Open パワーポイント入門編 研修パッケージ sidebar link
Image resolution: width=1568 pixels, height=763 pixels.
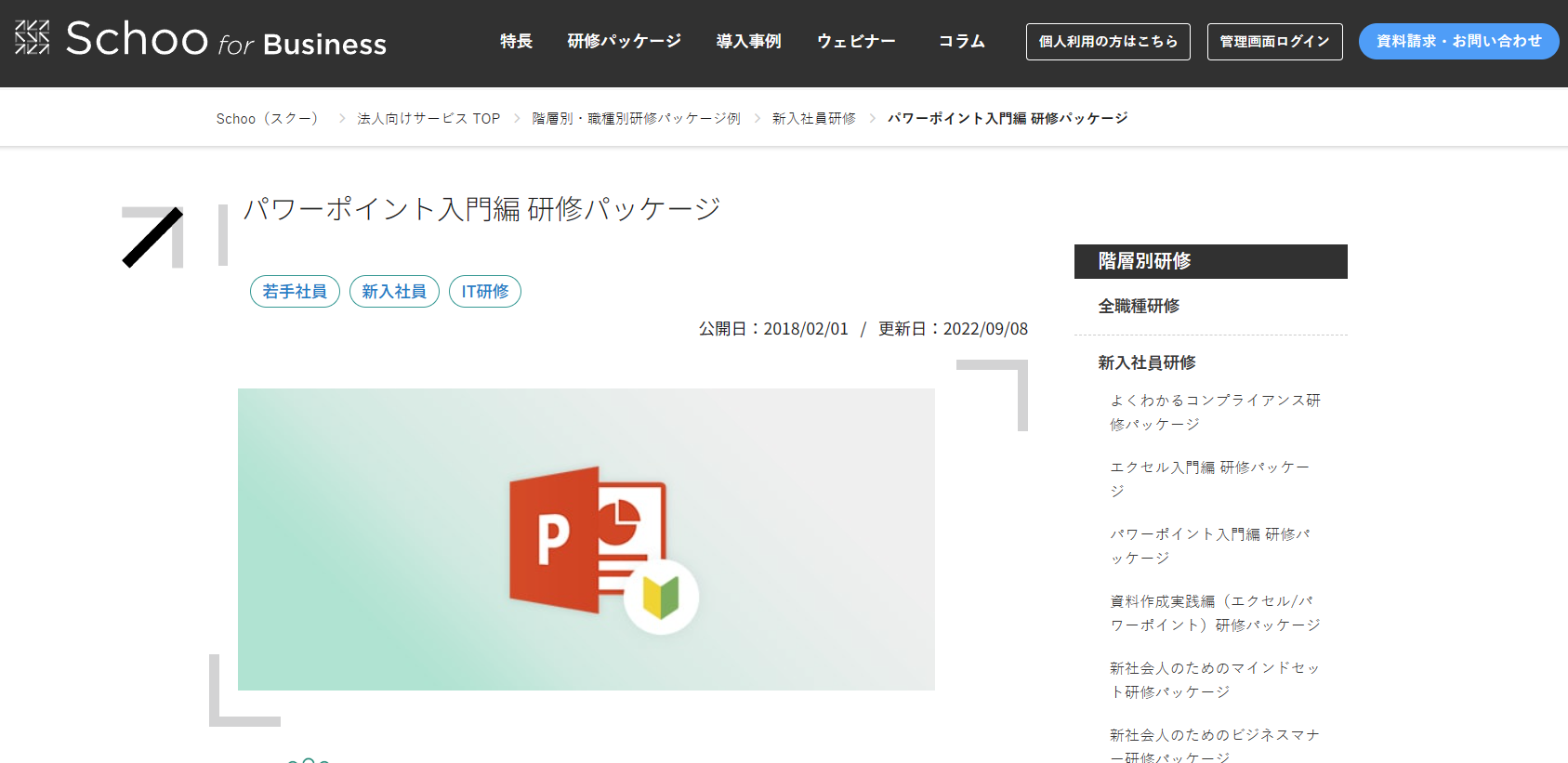click(1210, 546)
